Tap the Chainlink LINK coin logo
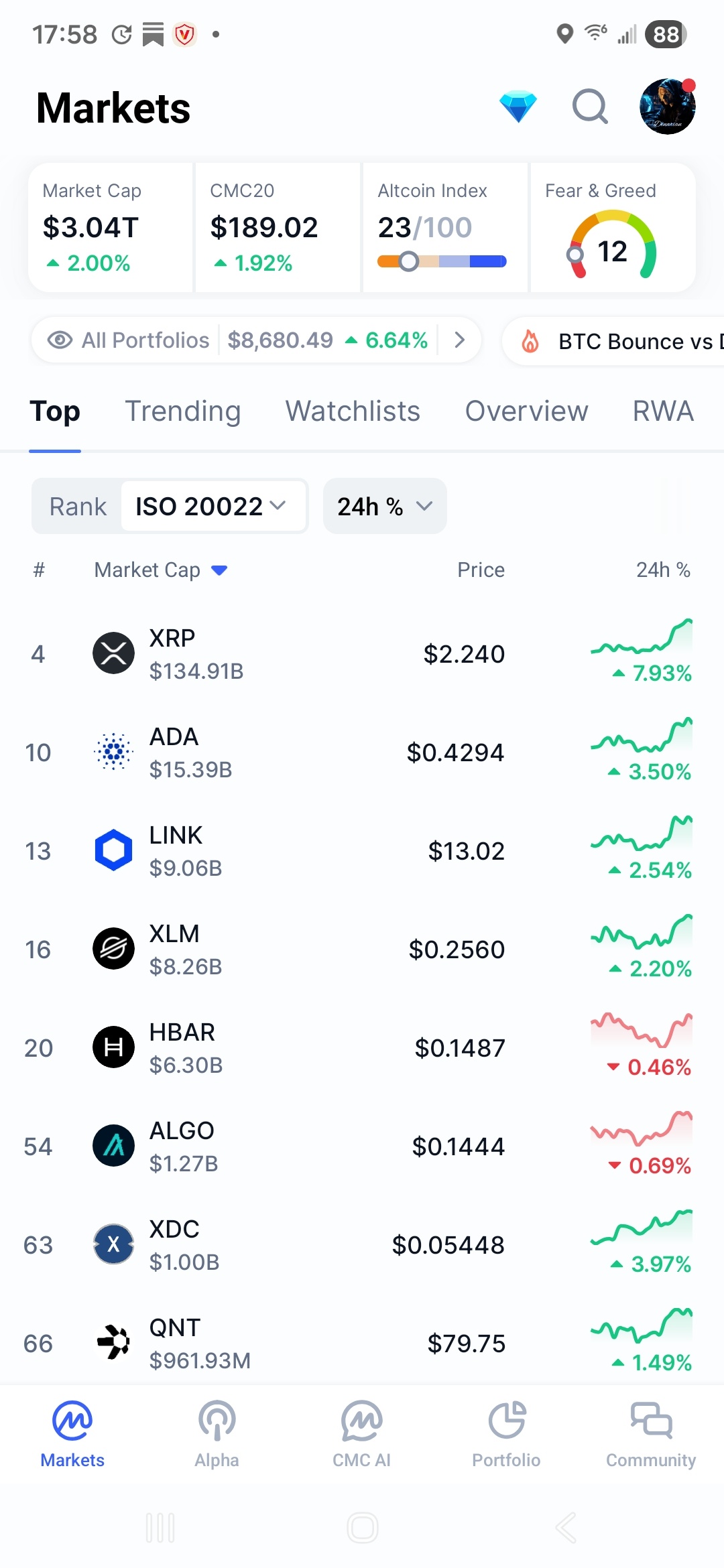724x1568 pixels. [x=113, y=850]
